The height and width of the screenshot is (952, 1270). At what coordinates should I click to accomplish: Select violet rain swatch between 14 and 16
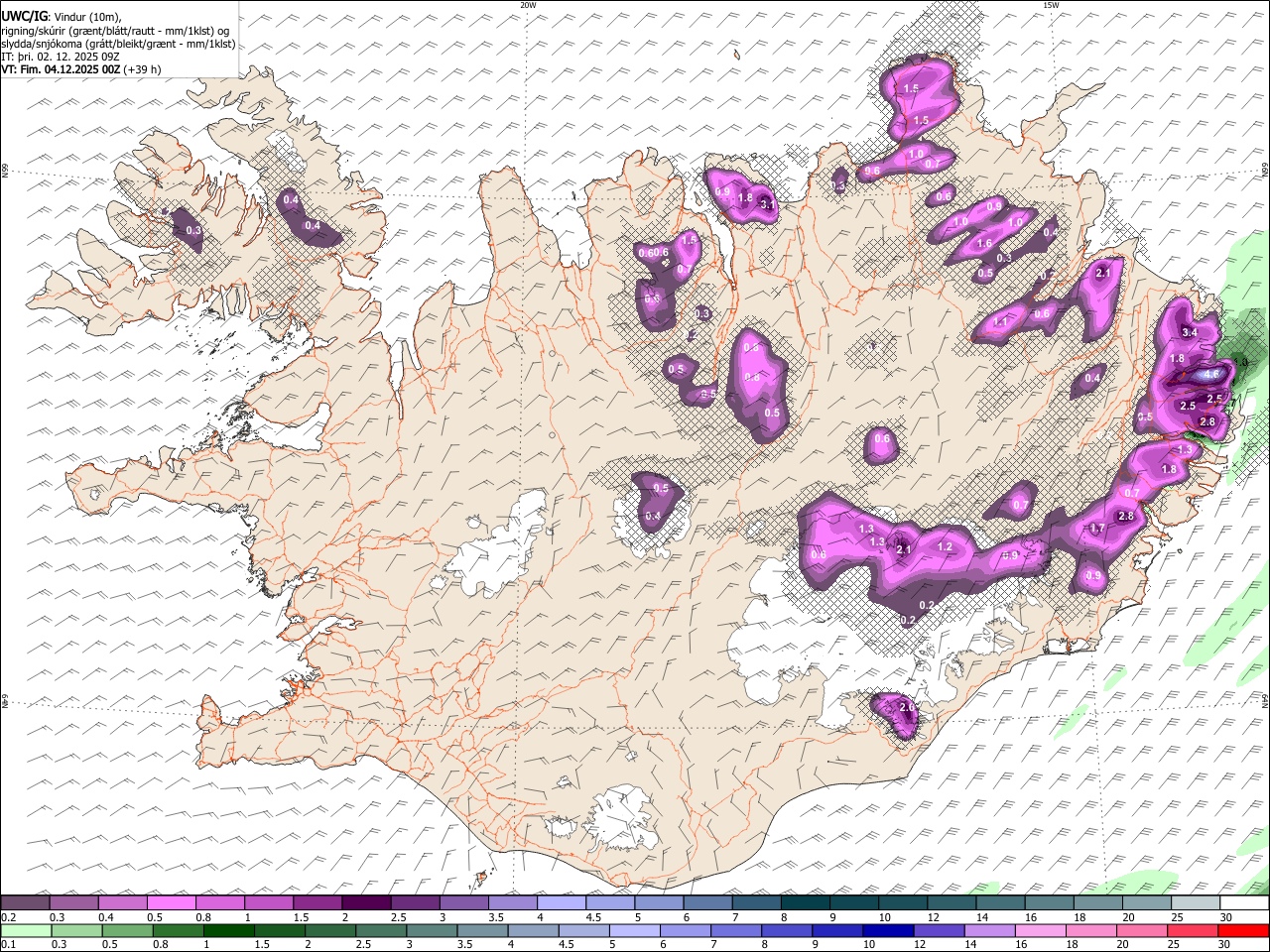pyautogui.click(x=990, y=930)
